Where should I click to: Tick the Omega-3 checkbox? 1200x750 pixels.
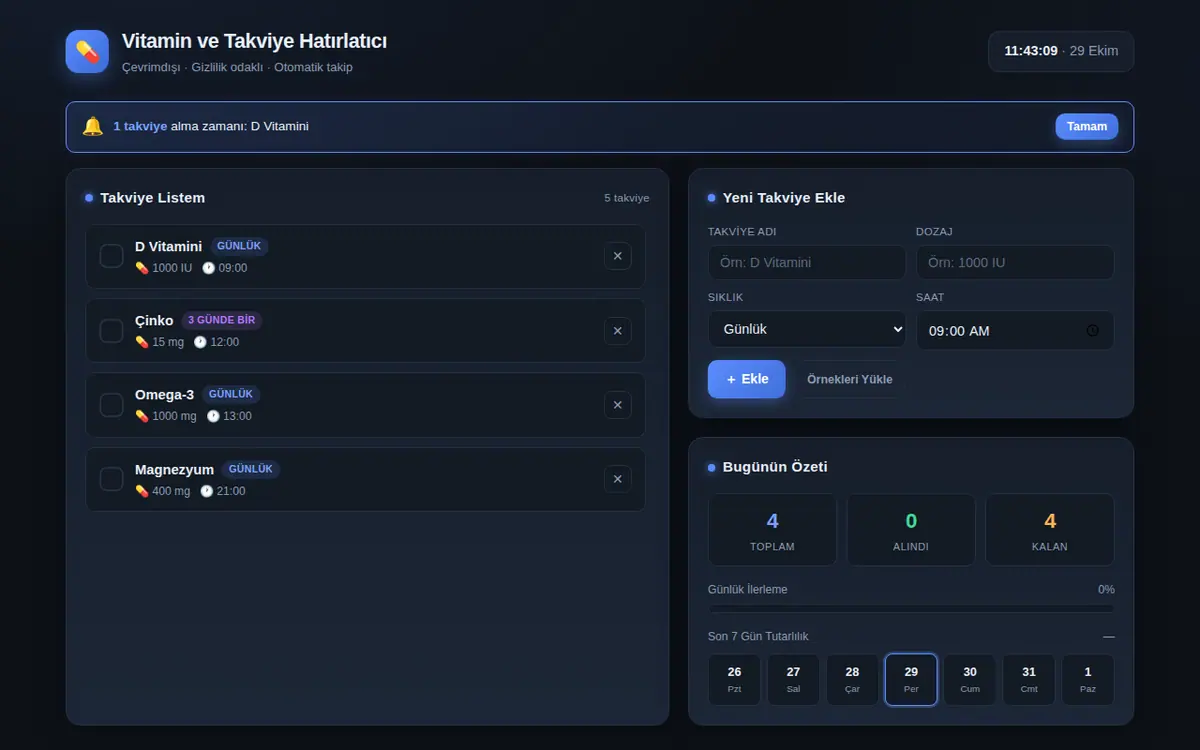112,405
